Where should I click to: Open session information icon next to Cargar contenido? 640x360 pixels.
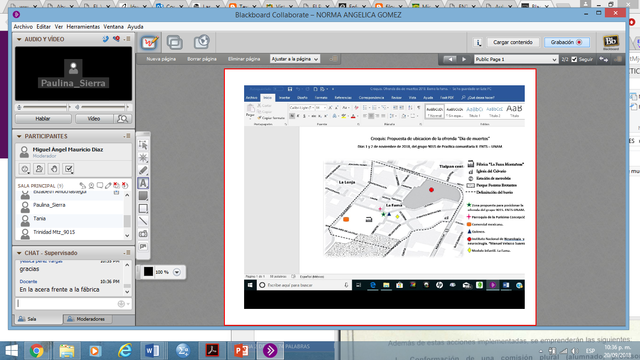pyautogui.click(x=478, y=42)
